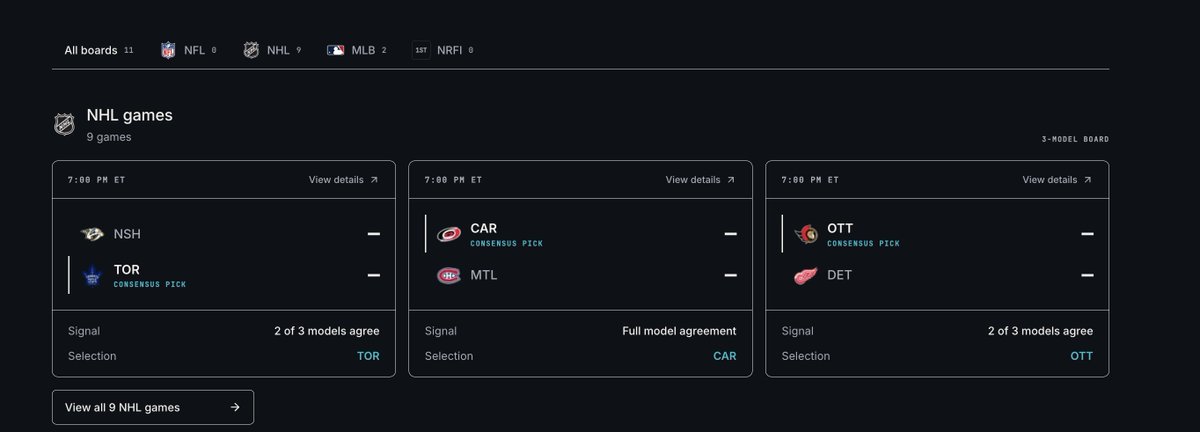
Task: Switch to the NHL tab
Action: tap(272, 50)
